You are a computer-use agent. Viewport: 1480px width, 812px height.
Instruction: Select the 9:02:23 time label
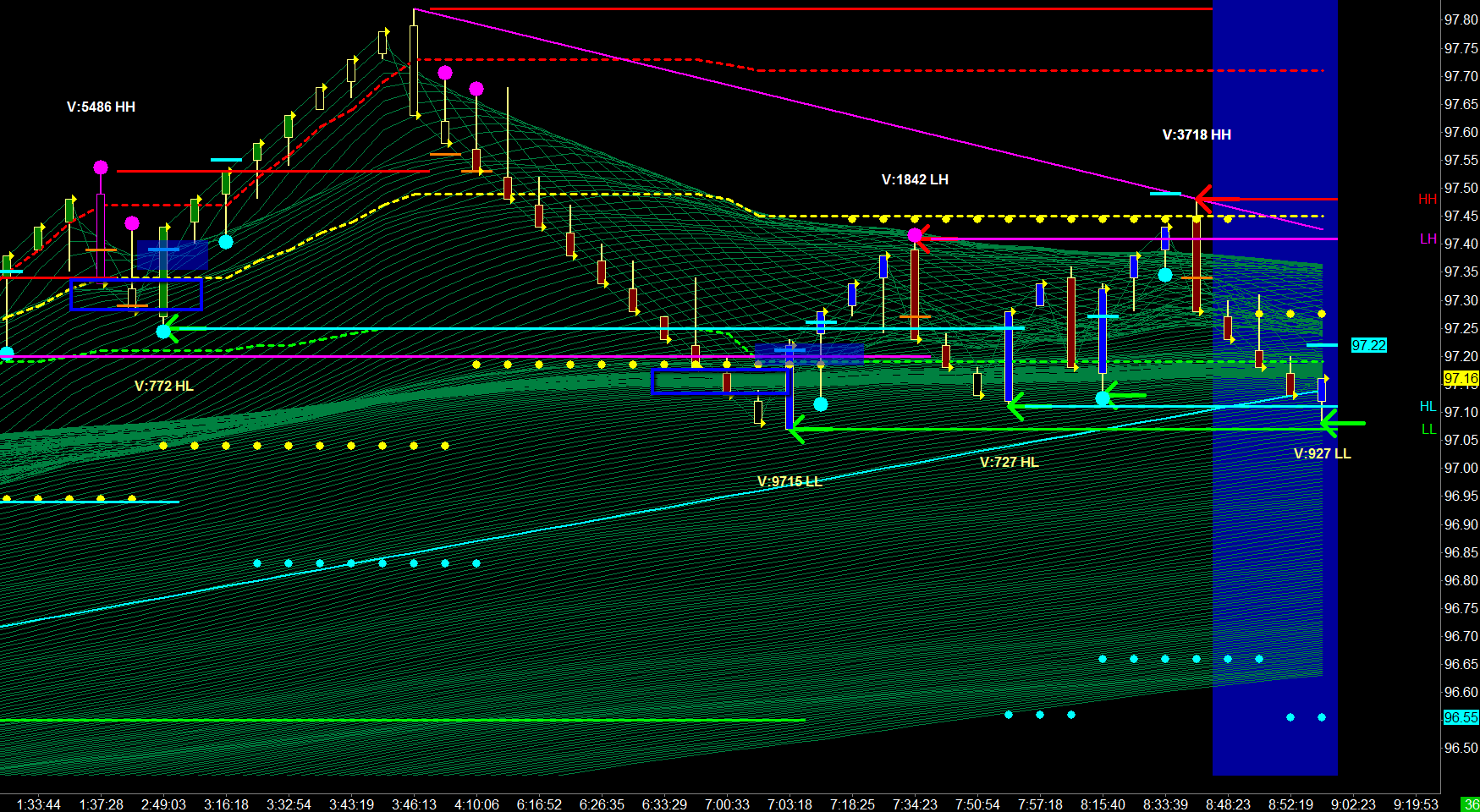1354,804
